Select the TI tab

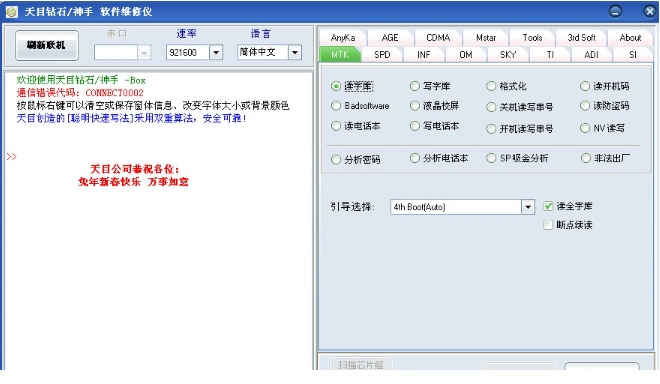coord(550,55)
